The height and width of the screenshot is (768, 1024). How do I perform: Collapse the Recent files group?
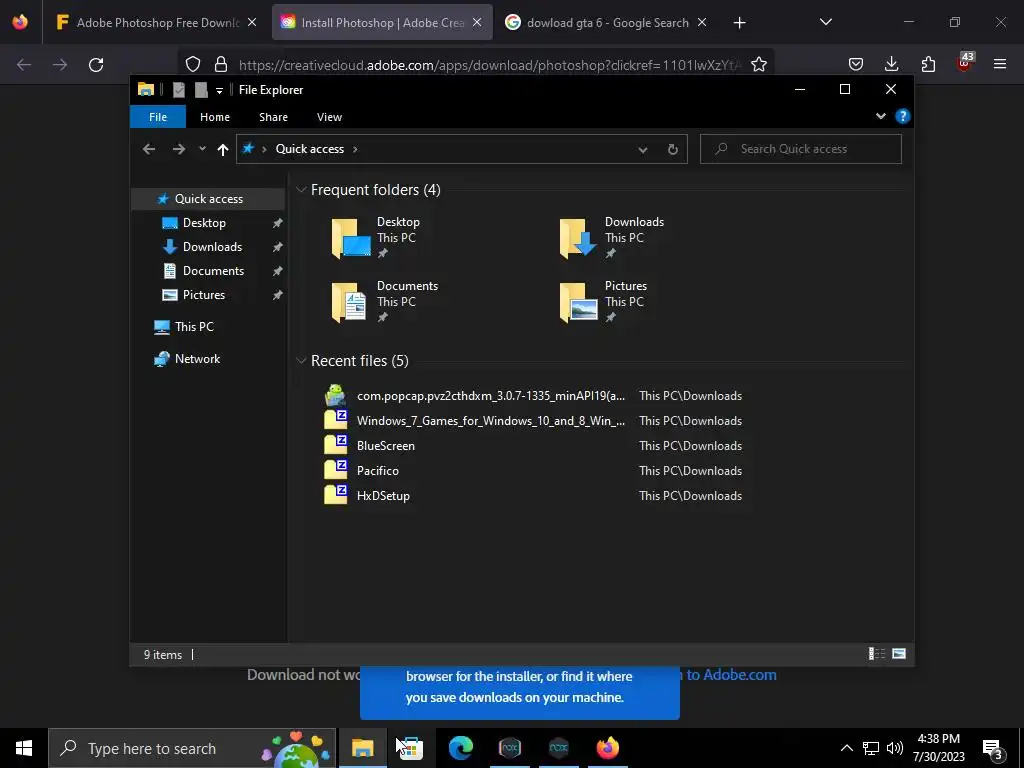301,360
